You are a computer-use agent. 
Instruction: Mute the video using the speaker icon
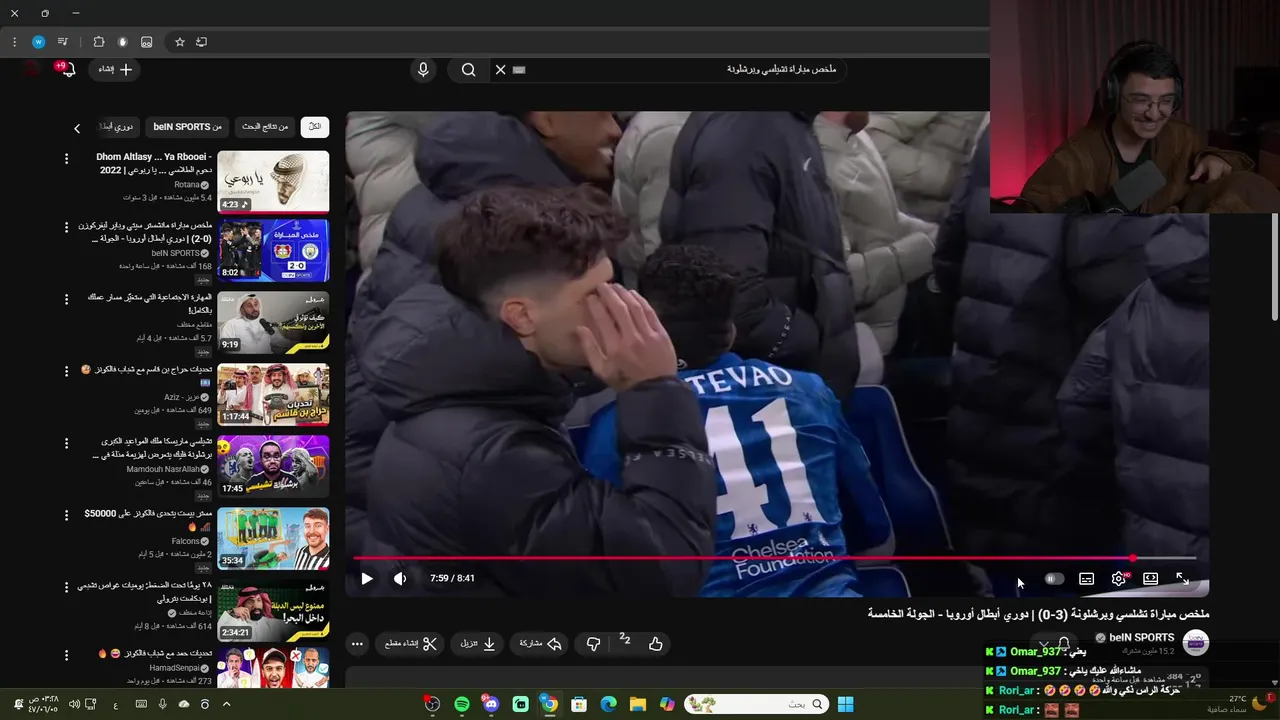tap(400, 578)
